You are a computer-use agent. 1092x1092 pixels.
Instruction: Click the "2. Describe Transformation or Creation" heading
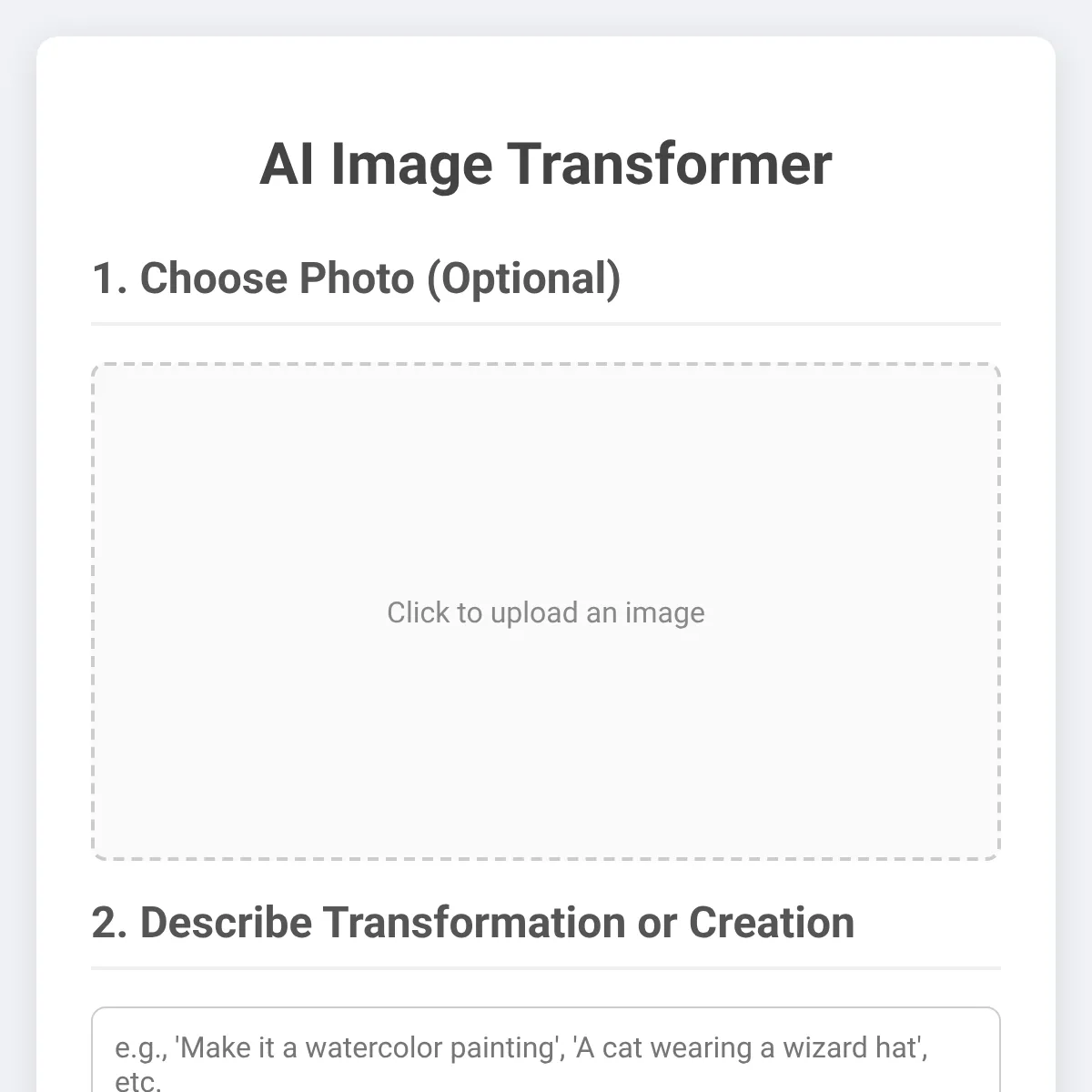coord(472,923)
